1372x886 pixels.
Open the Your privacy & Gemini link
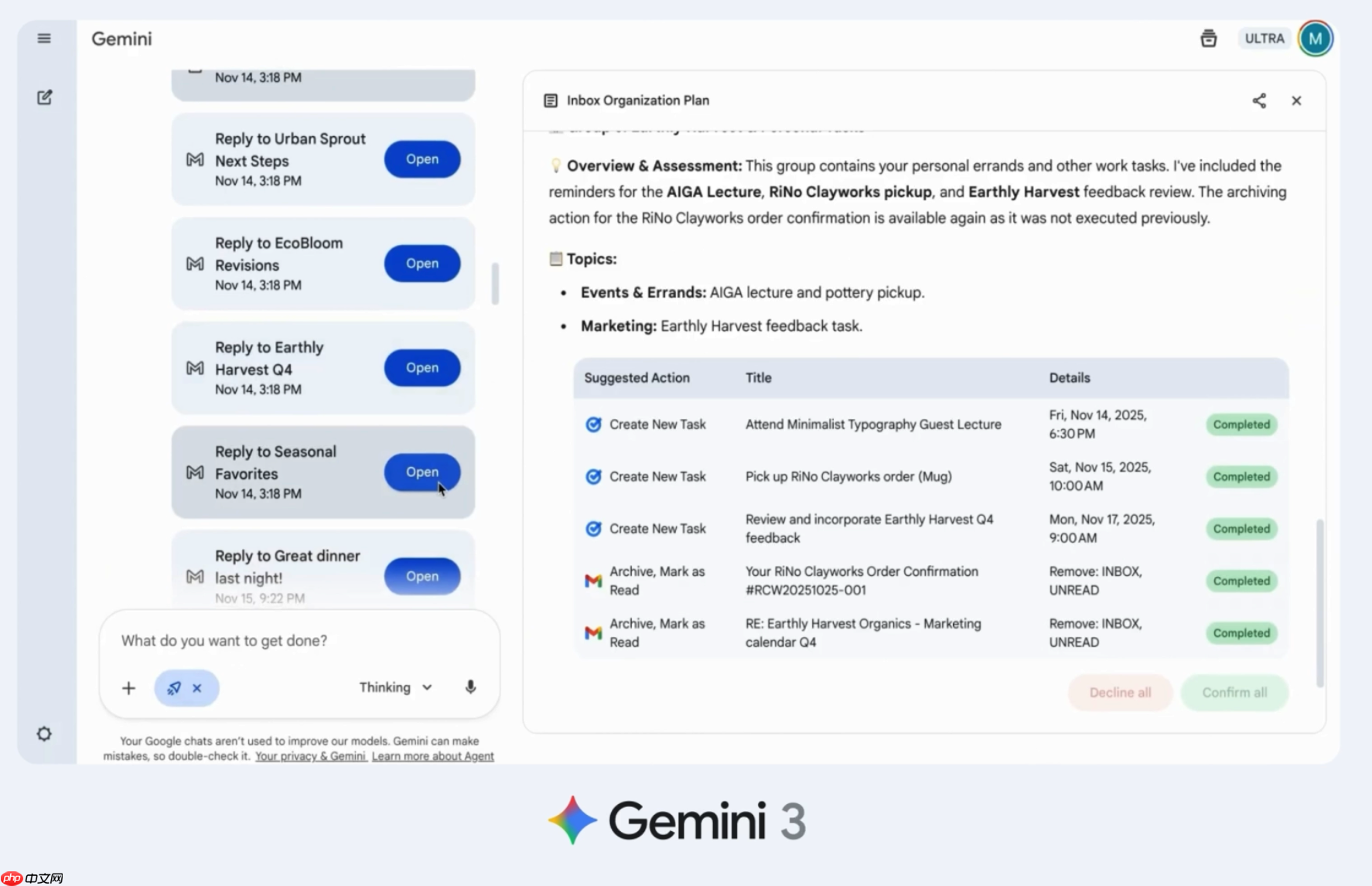coord(310,756)
